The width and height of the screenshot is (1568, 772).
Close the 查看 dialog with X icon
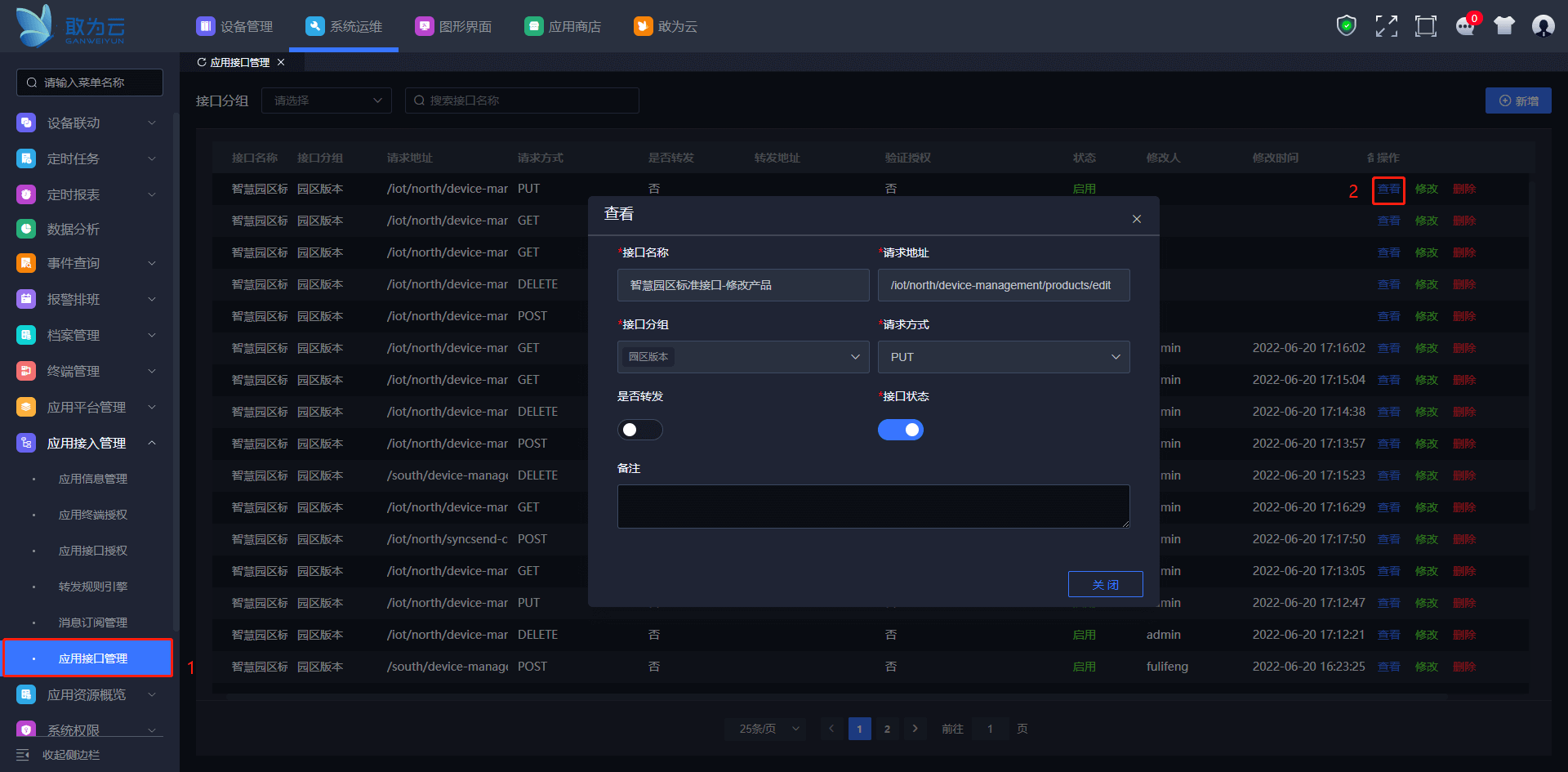point(1136,219)
